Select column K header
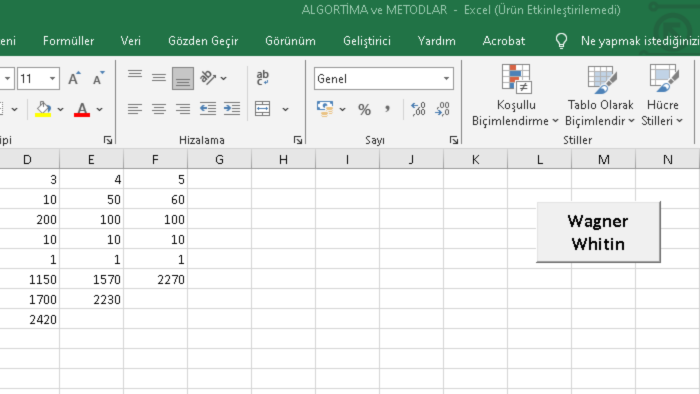 (475, 160)
